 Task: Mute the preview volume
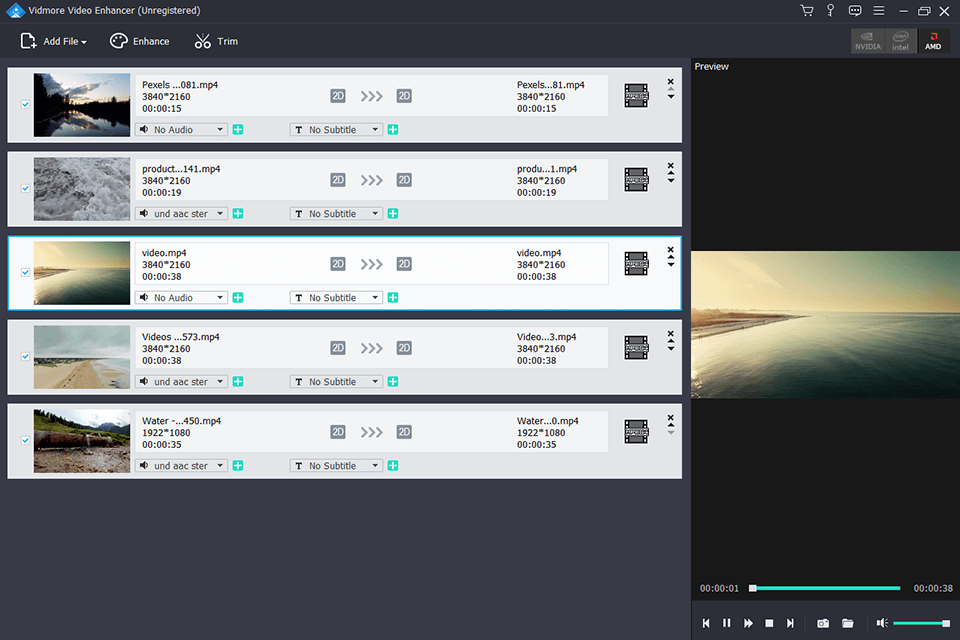[x=882, y=623]
